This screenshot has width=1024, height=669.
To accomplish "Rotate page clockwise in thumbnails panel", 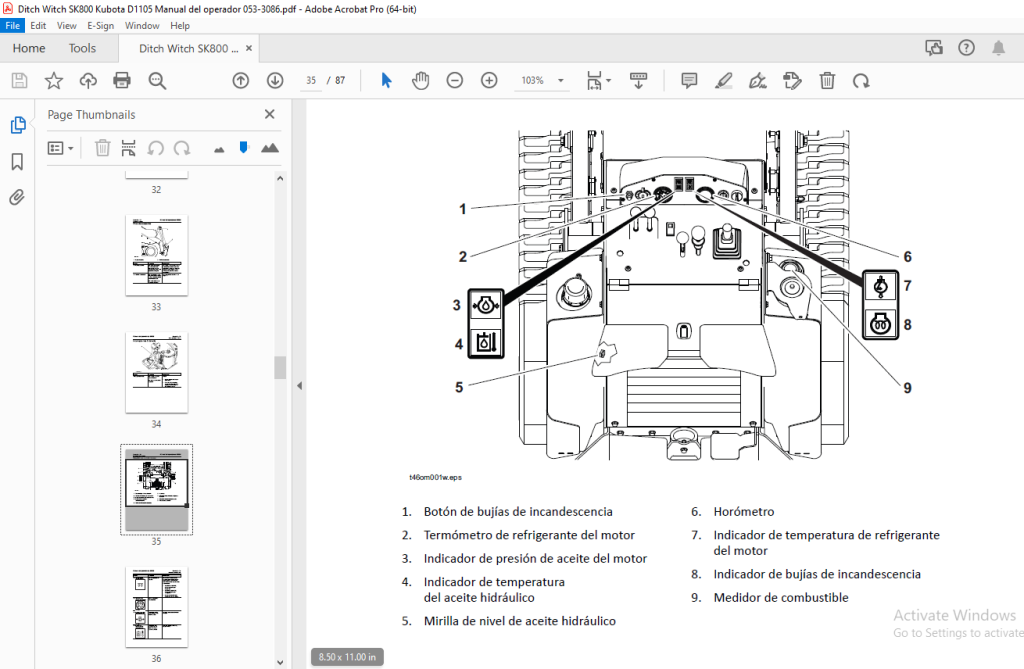I will [x=182, y=148].
